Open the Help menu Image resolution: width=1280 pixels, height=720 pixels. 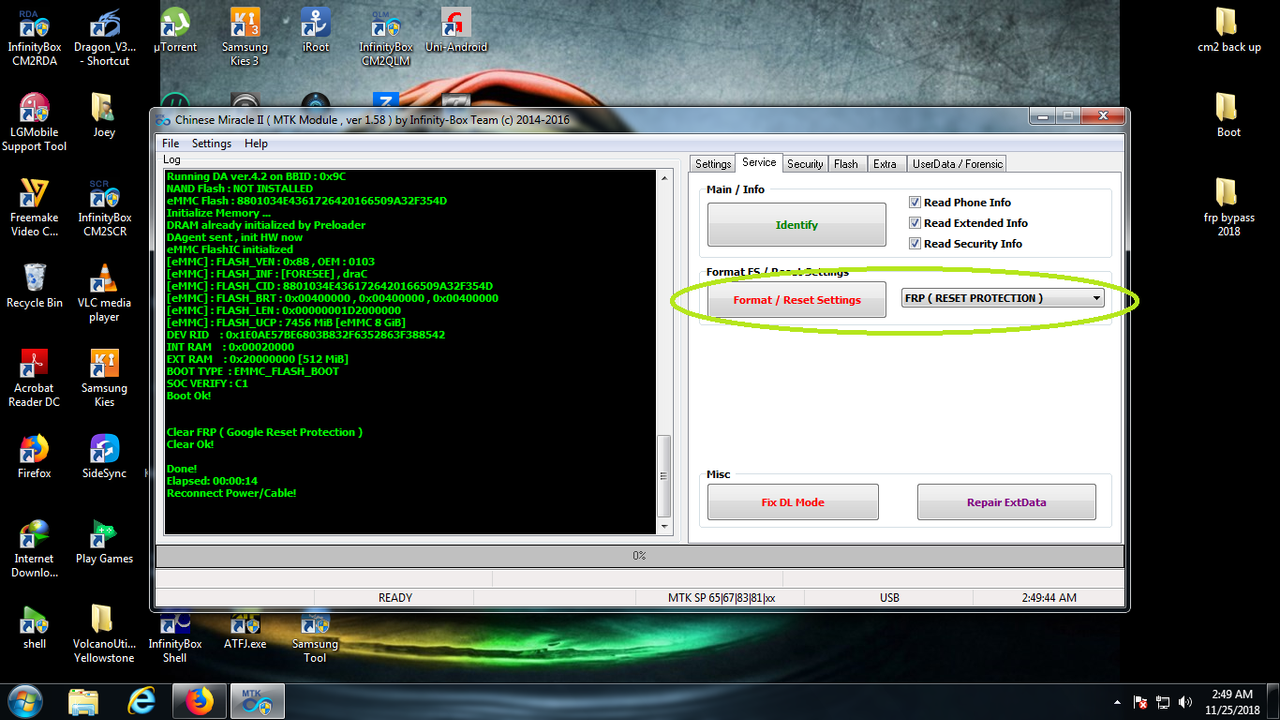click(x=256, y=143)
